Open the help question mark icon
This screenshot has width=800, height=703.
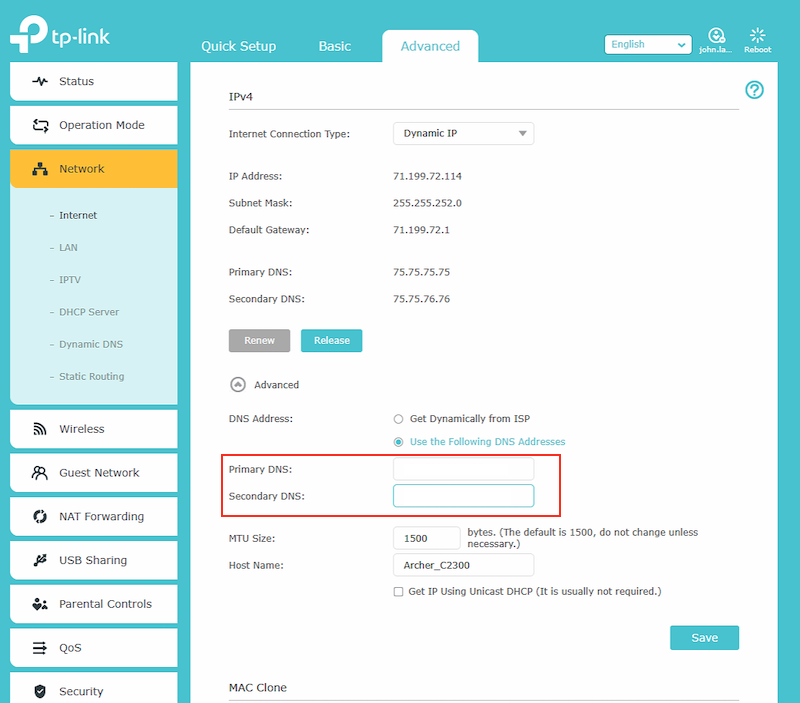(x=754, y=90)
